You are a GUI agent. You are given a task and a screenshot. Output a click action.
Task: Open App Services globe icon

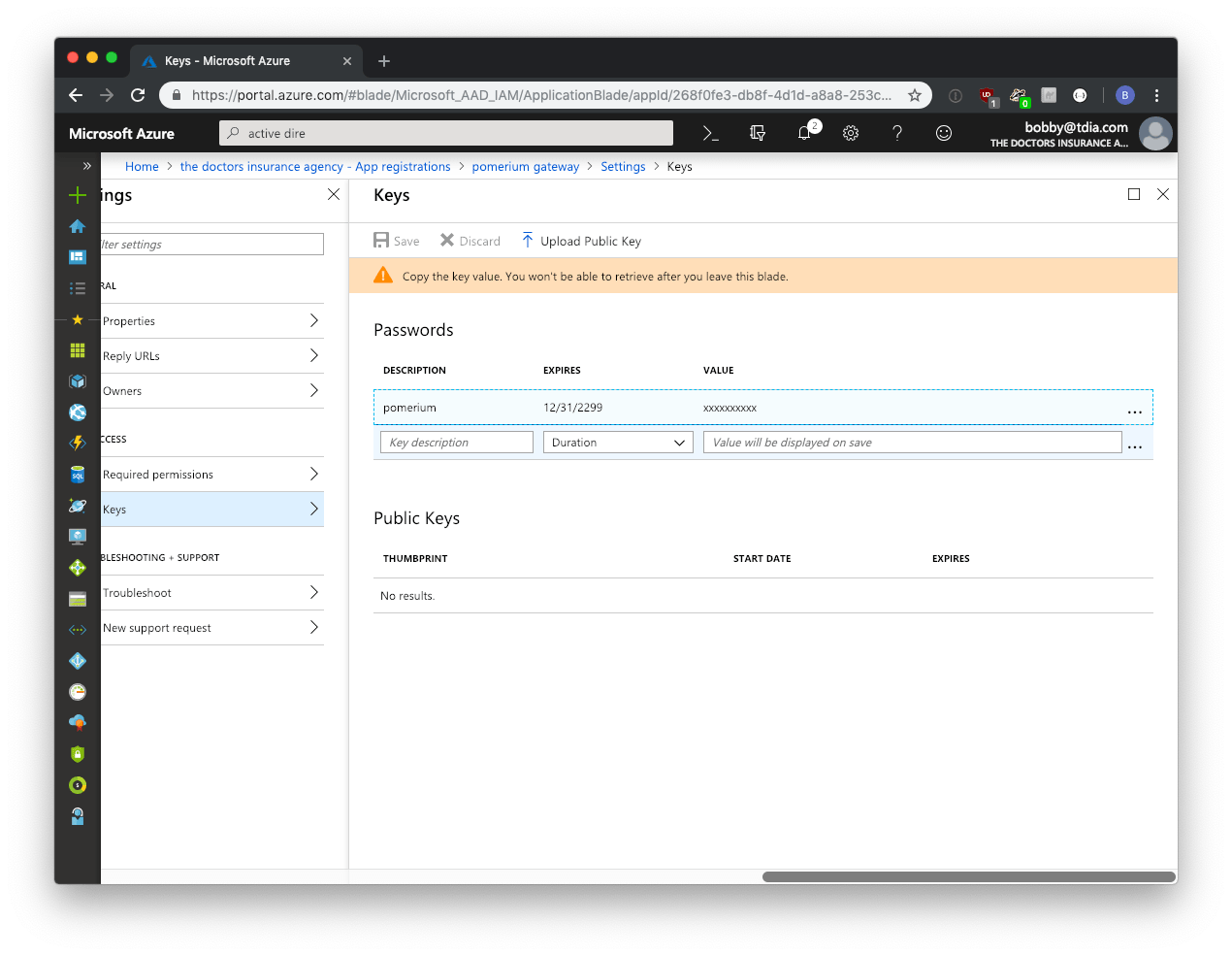[x=78, y=412]
